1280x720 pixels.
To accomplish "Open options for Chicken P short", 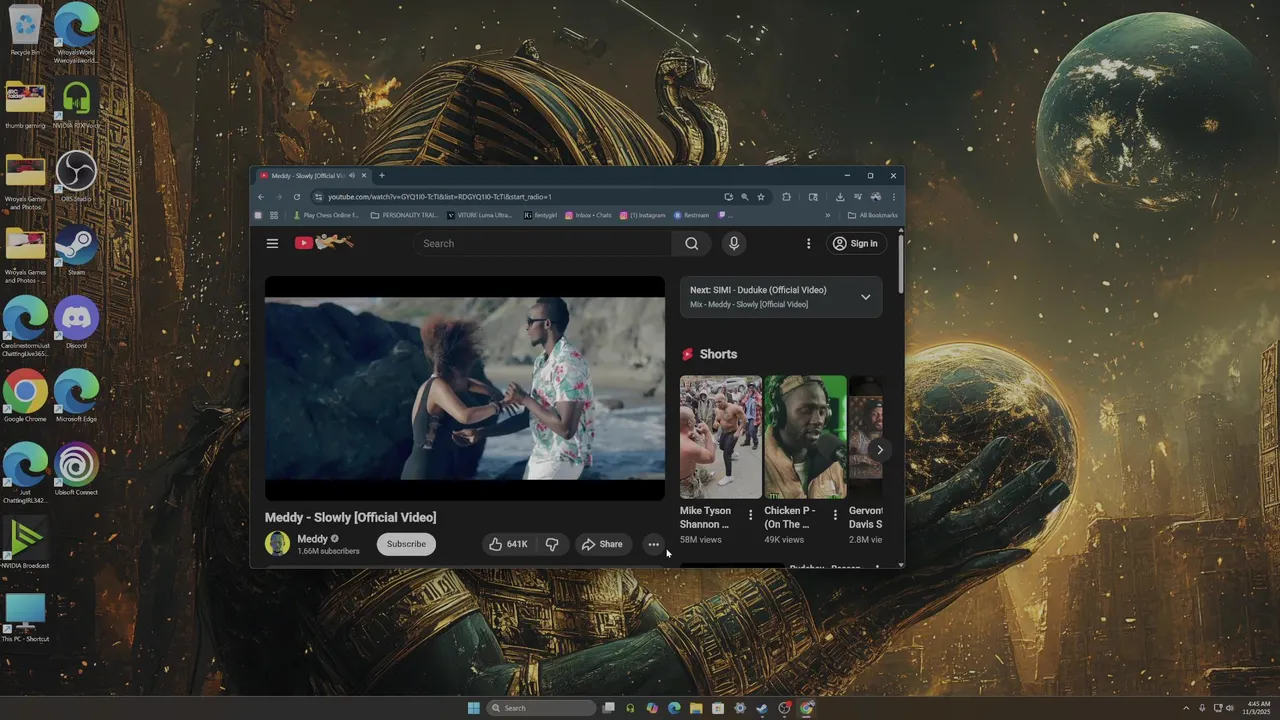I will [836, 515].
